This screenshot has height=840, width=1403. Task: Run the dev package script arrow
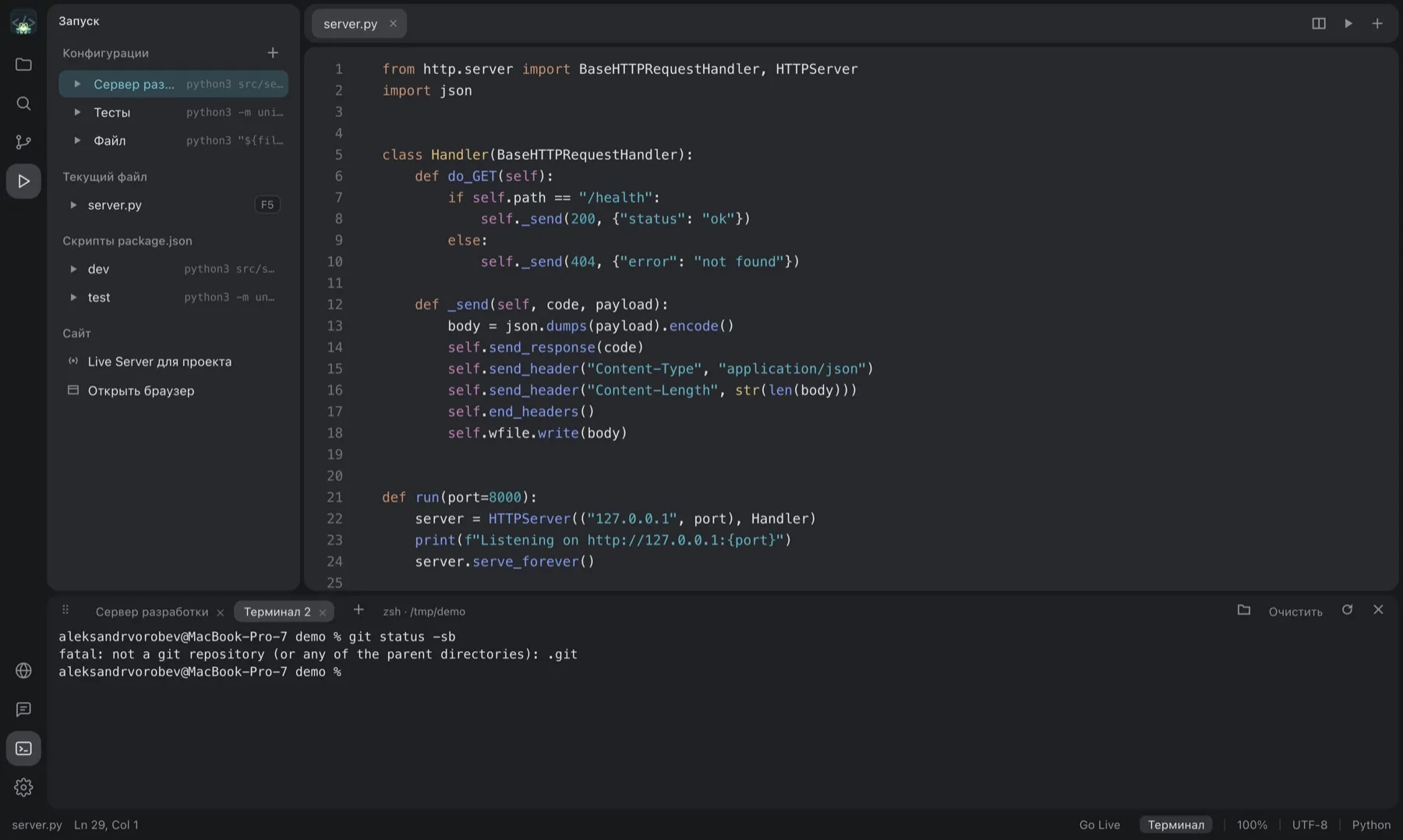[x=73, y=269]
